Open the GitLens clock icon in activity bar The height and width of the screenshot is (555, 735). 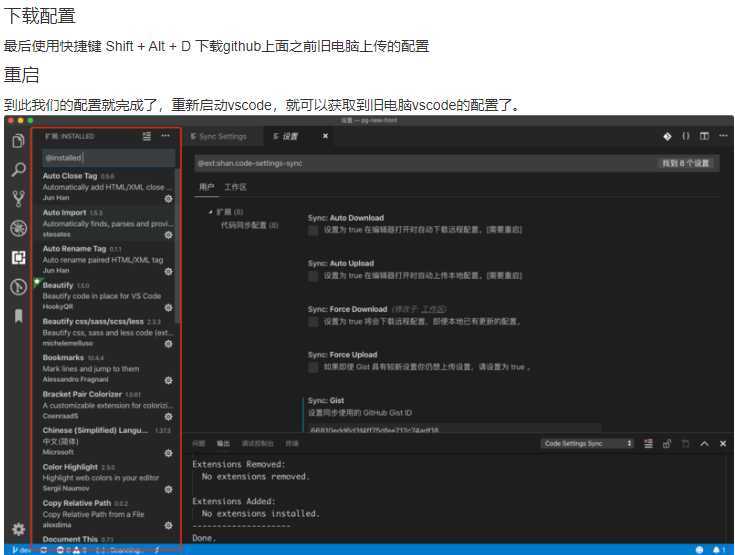tap(18, 286)
